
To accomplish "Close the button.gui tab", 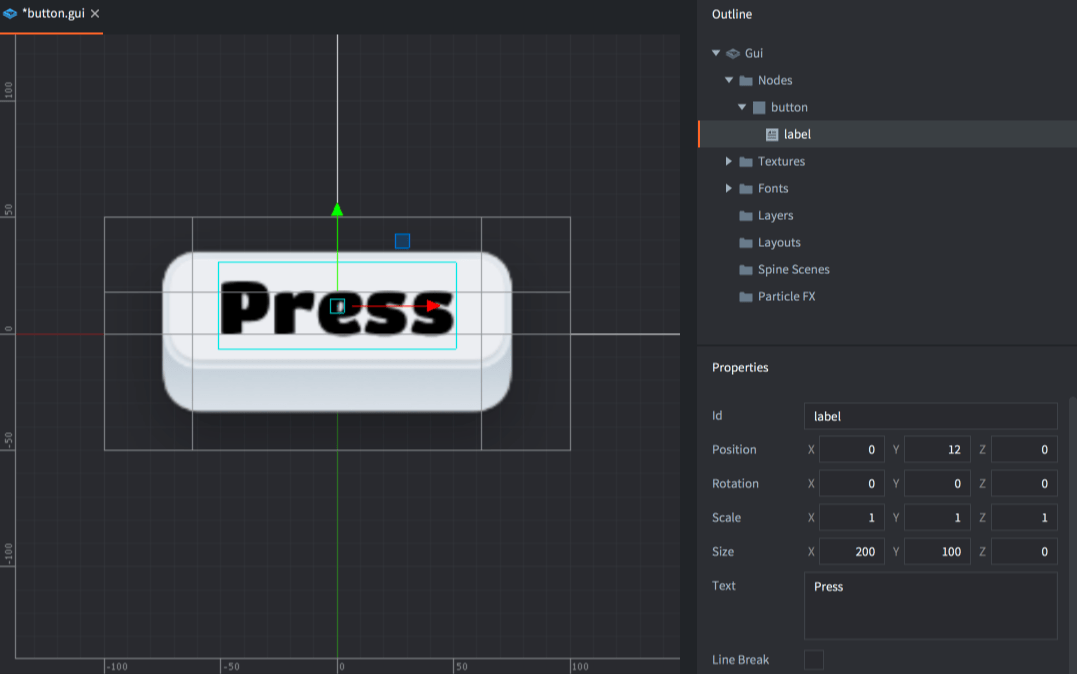I will (95, 14).
